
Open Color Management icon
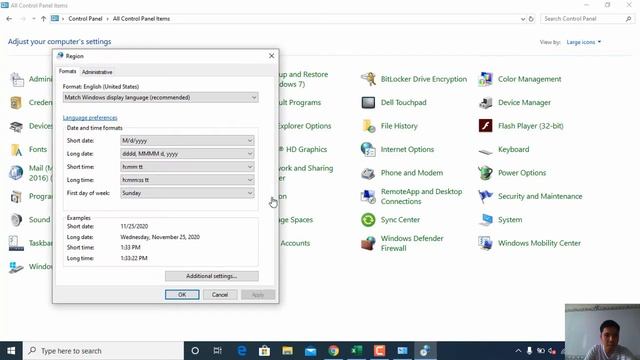485,79
